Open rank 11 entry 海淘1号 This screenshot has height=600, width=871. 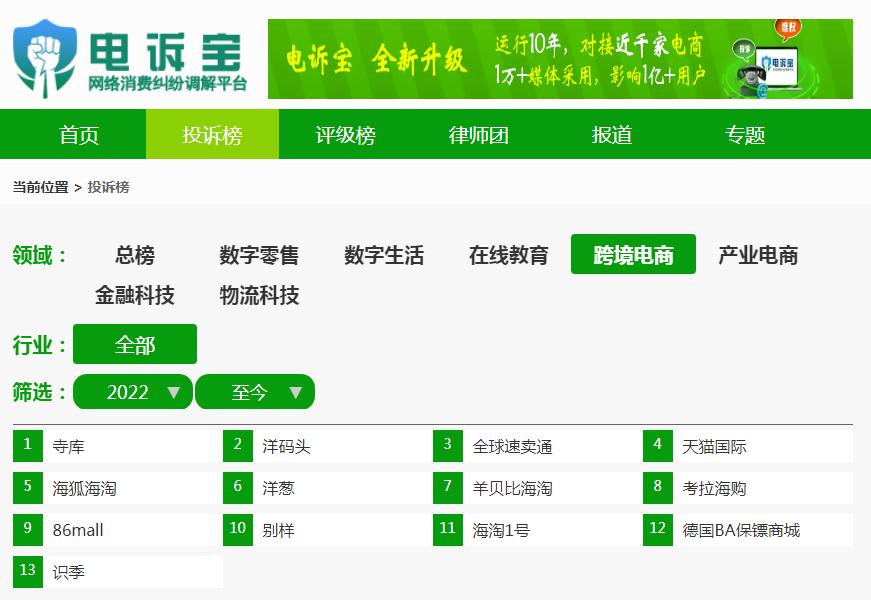click(538, 530)
